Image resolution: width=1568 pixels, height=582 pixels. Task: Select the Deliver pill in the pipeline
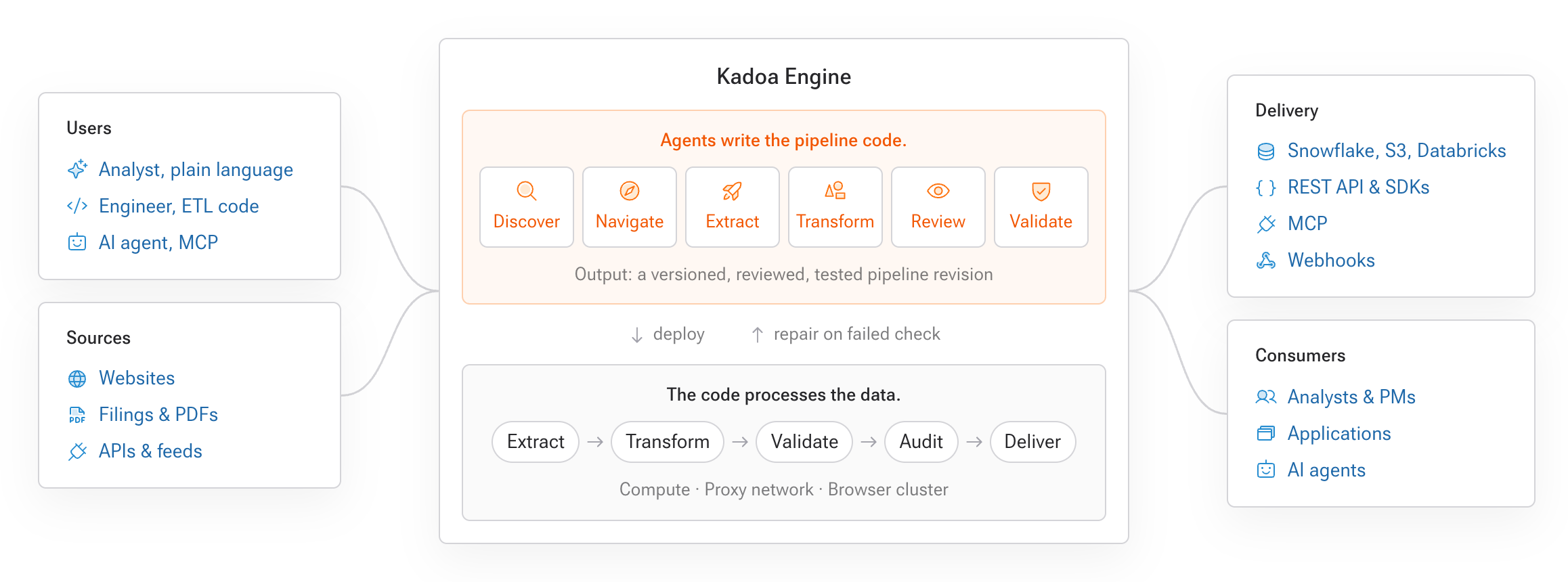pyautogui.click(x=1032, y=442)
